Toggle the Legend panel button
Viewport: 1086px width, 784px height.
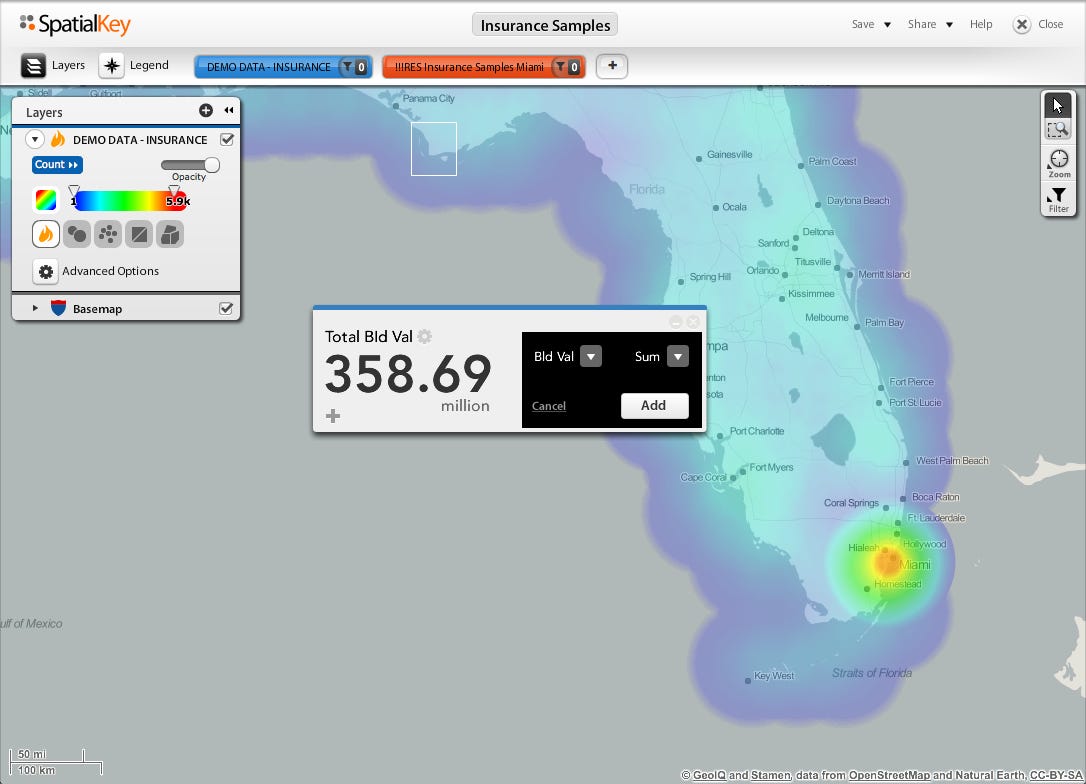pyautogui.click(x=134, y=66)
